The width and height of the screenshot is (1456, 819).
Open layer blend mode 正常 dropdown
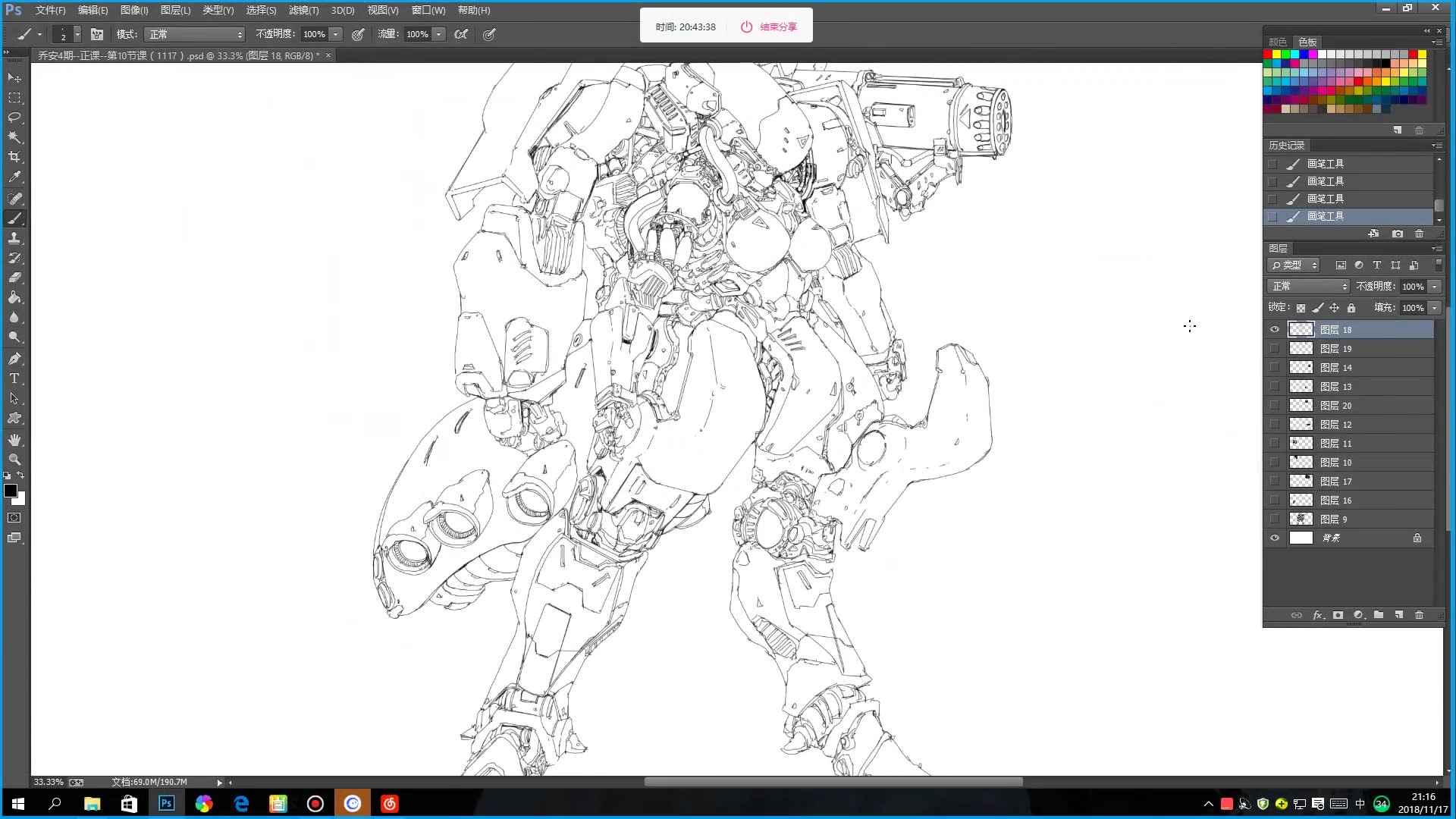[x=1309, y=286]
